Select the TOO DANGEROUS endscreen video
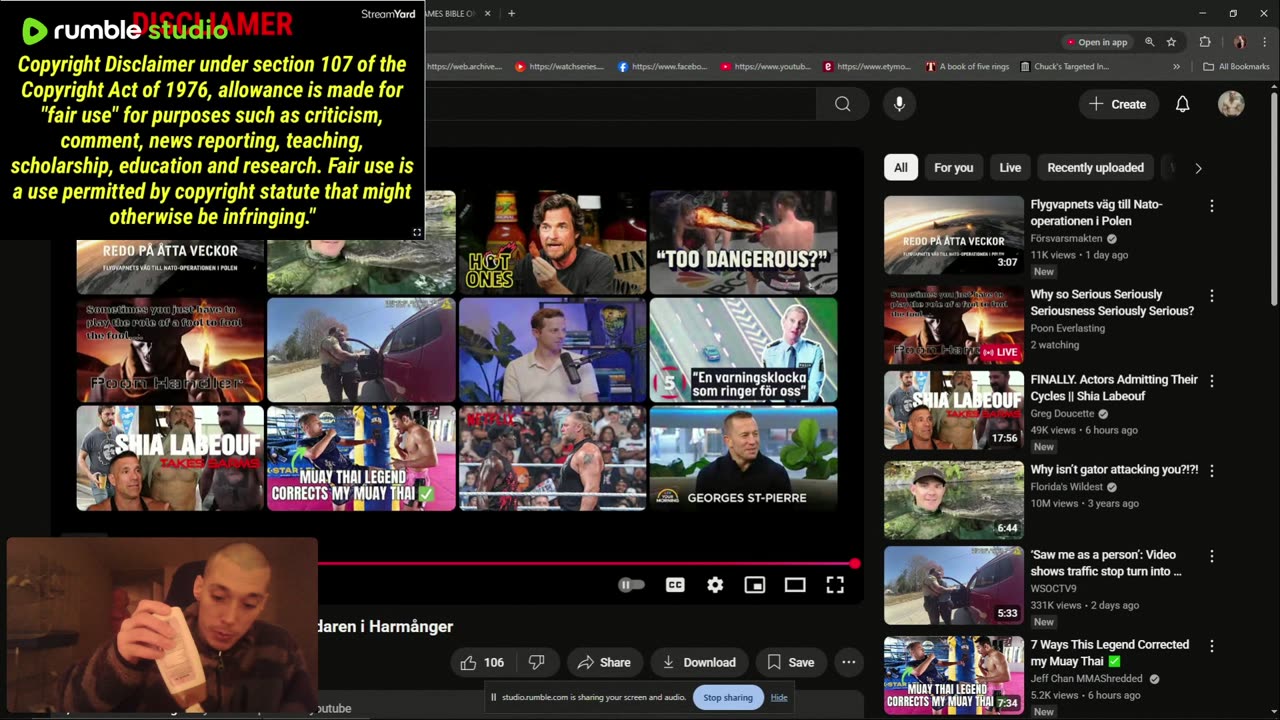 point(743,242)
